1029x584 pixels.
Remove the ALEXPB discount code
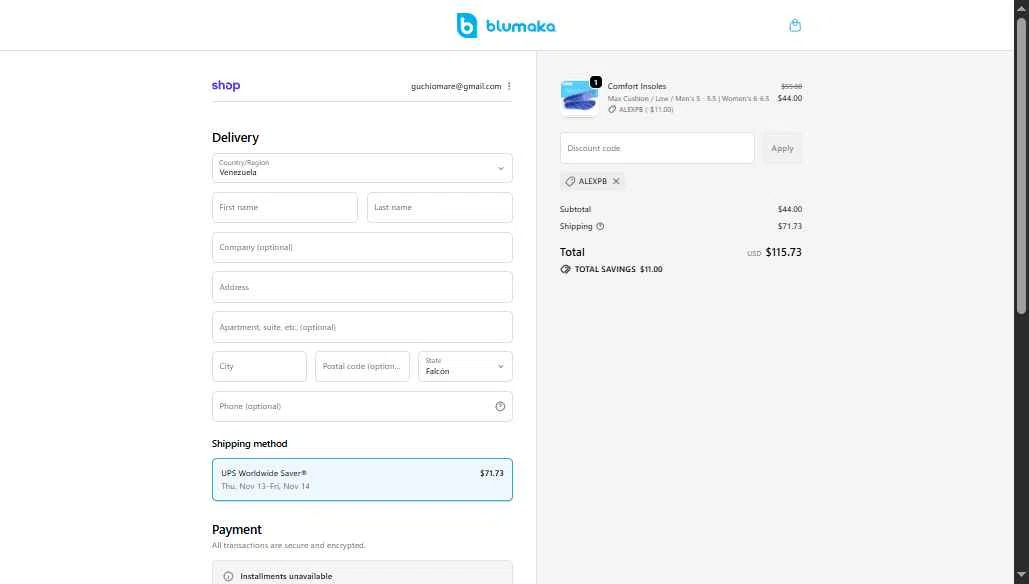(x=616, y=181)
